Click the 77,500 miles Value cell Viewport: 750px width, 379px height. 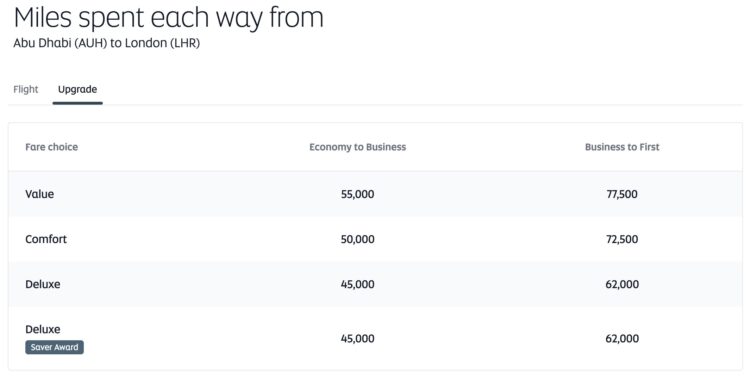coord(622,194)
